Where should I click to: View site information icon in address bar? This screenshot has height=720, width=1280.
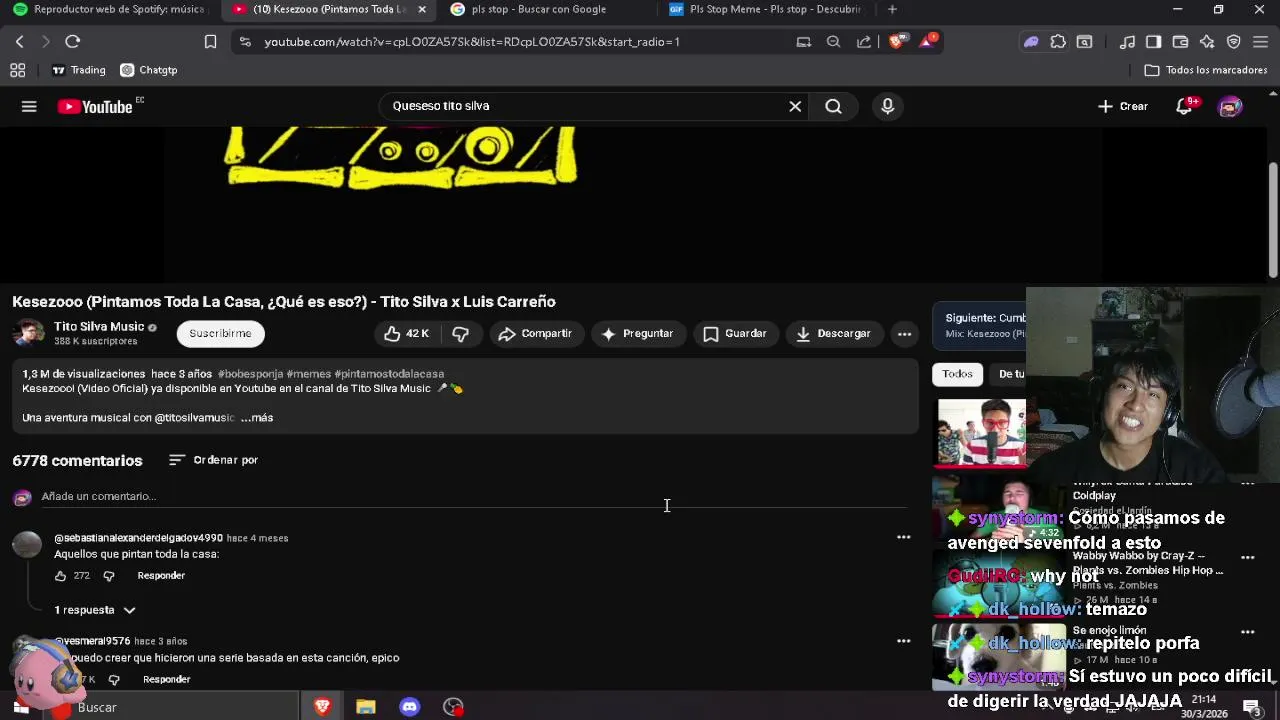(x=245, y=42)
